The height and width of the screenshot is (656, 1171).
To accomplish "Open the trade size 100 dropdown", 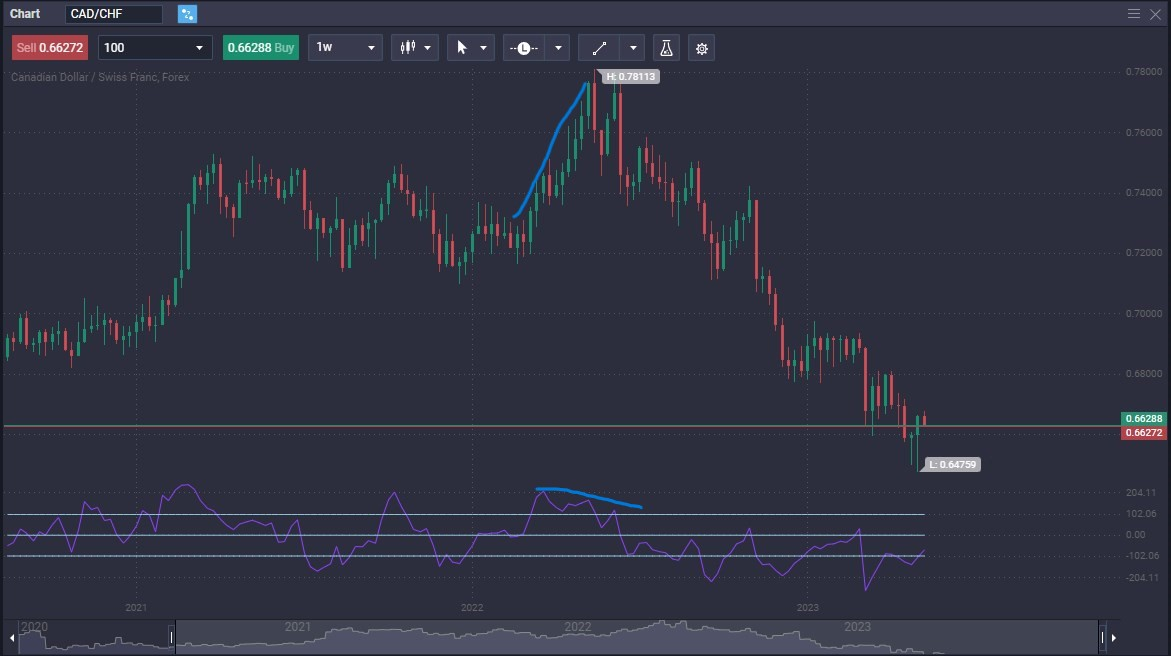I will [154, 47].
